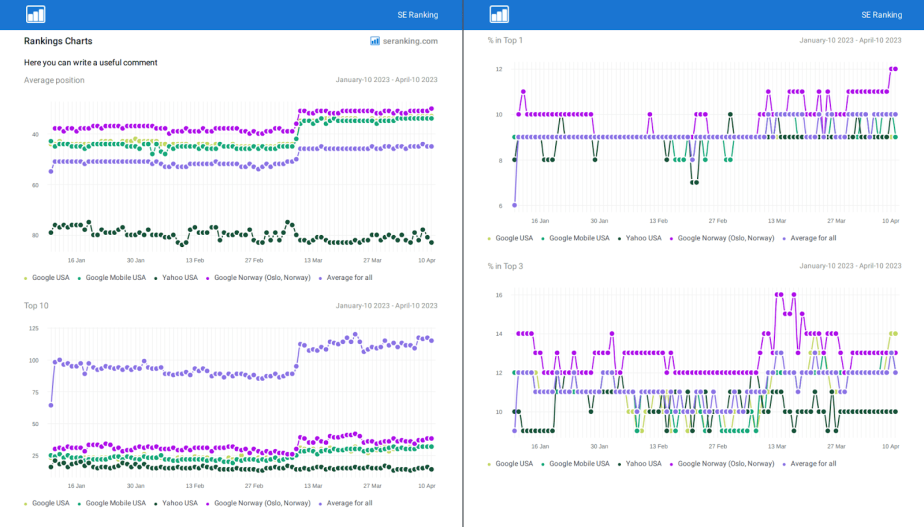Click the 27 Mar axis label in % in Top 1 chart
Screen dimensions: 924x527
[x=836, y=220]
